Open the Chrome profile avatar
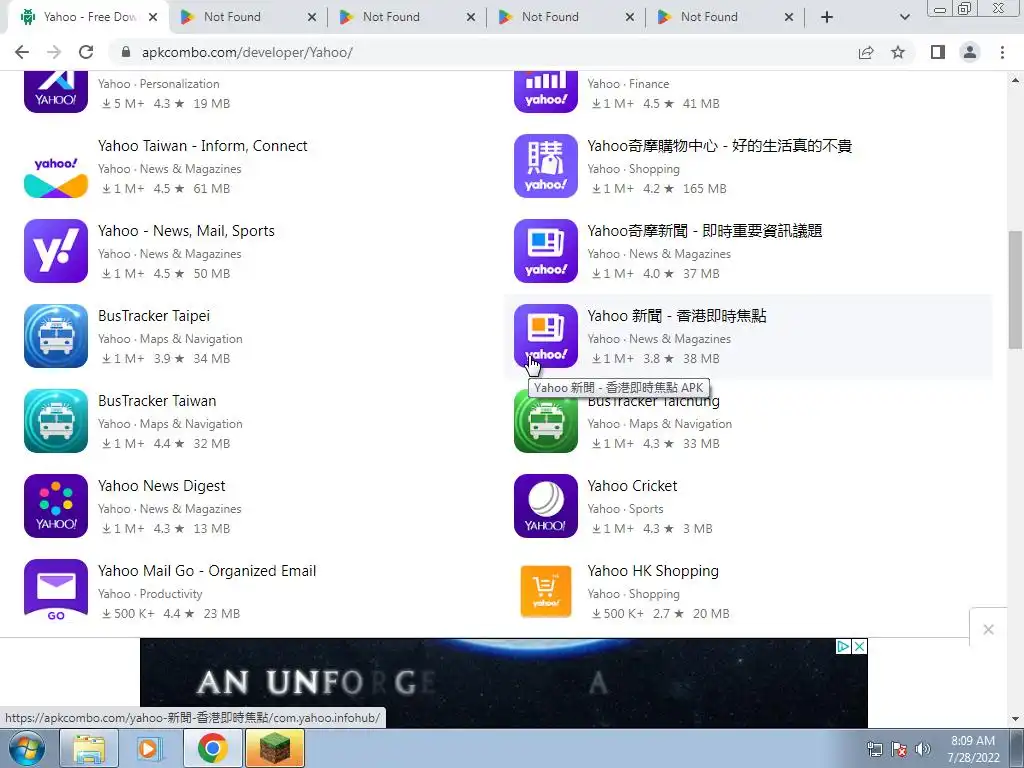 click(x=970, y=52)
